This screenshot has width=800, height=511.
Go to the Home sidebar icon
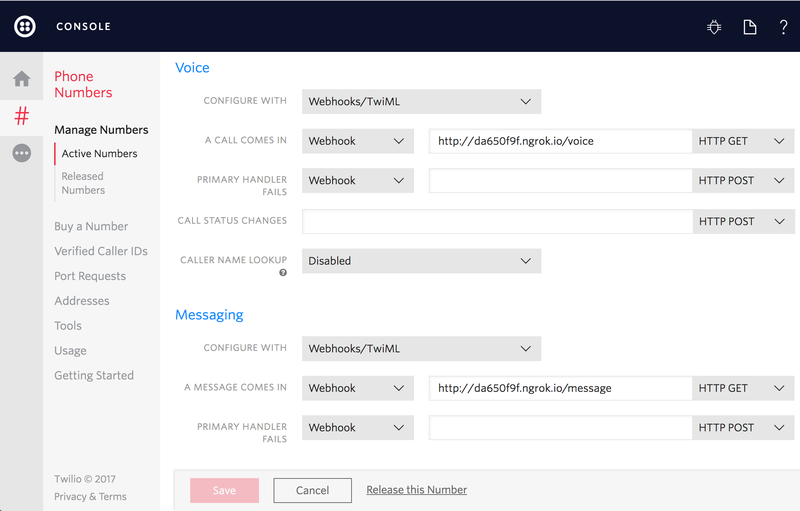21,79
